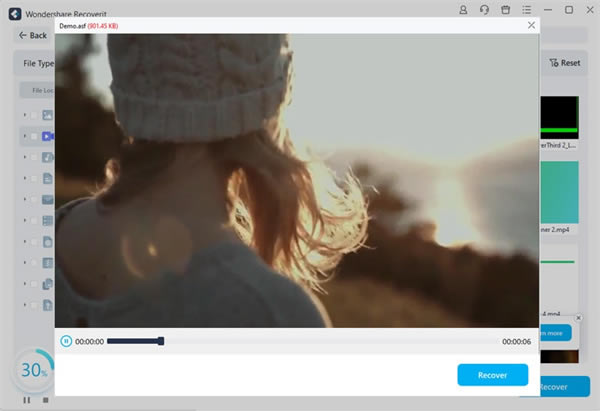
Task: Open the user account icon
Action: click(463, 10)
